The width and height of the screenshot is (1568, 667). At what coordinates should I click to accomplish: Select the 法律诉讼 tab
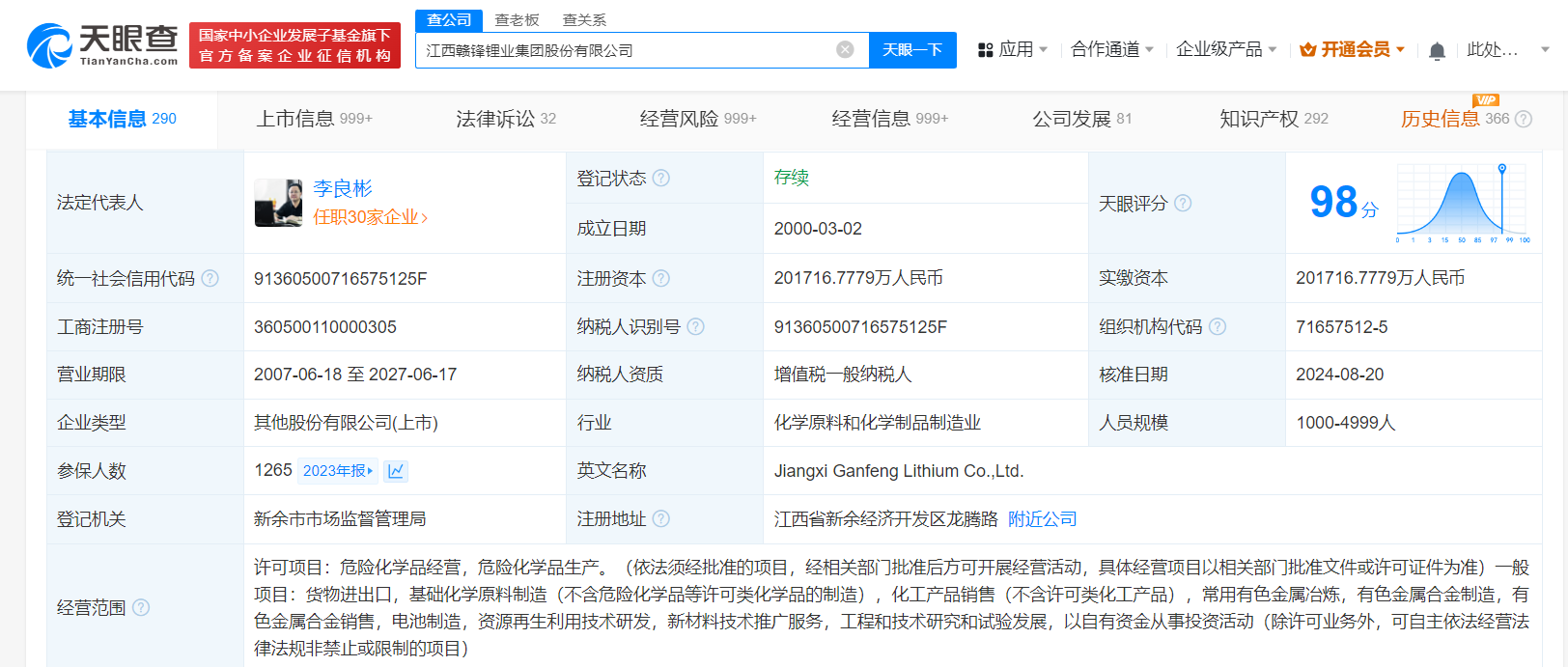(506, 119)
